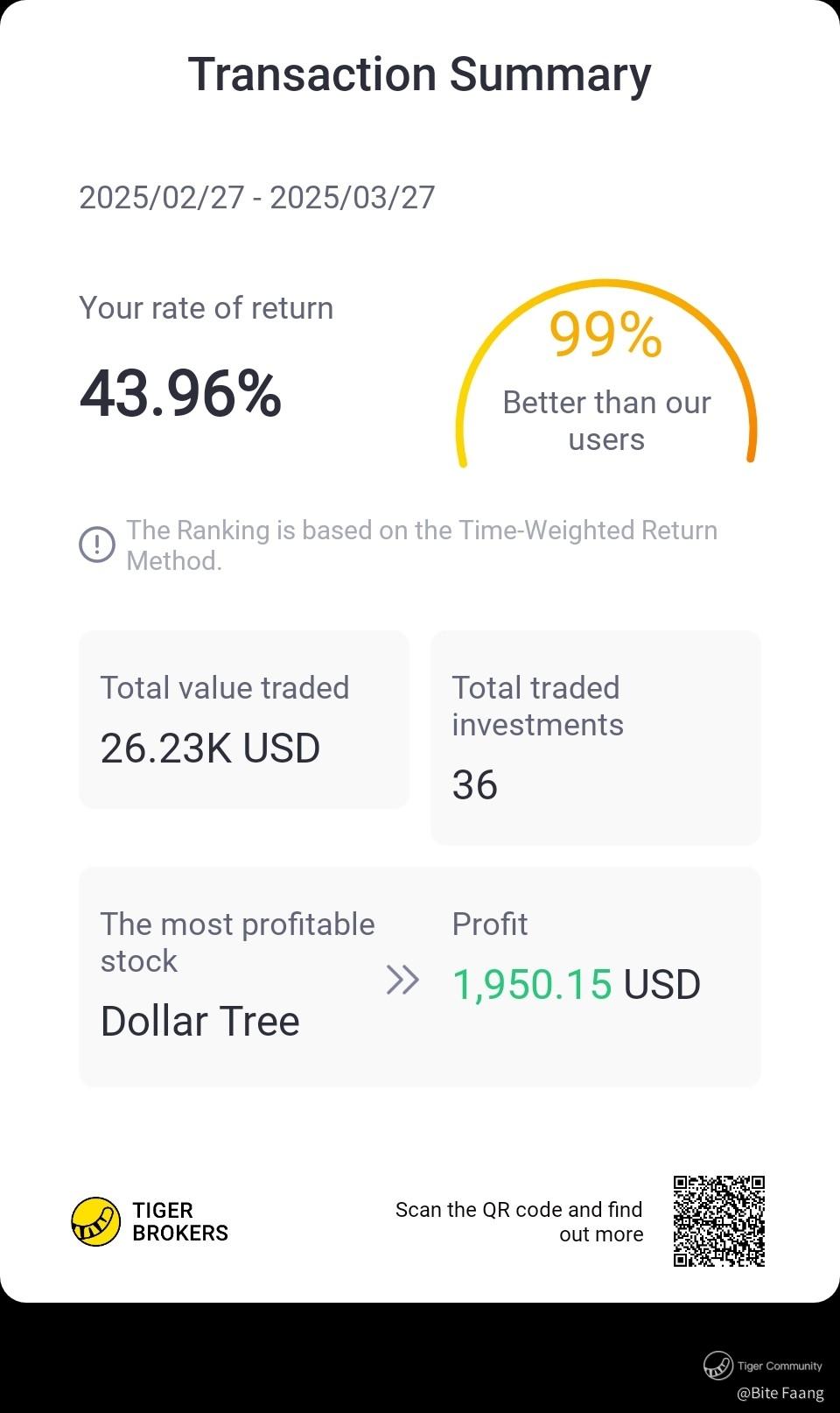Click the @Bite Faang username
Screen dimensions: 840x1413
coord(780,1393)
